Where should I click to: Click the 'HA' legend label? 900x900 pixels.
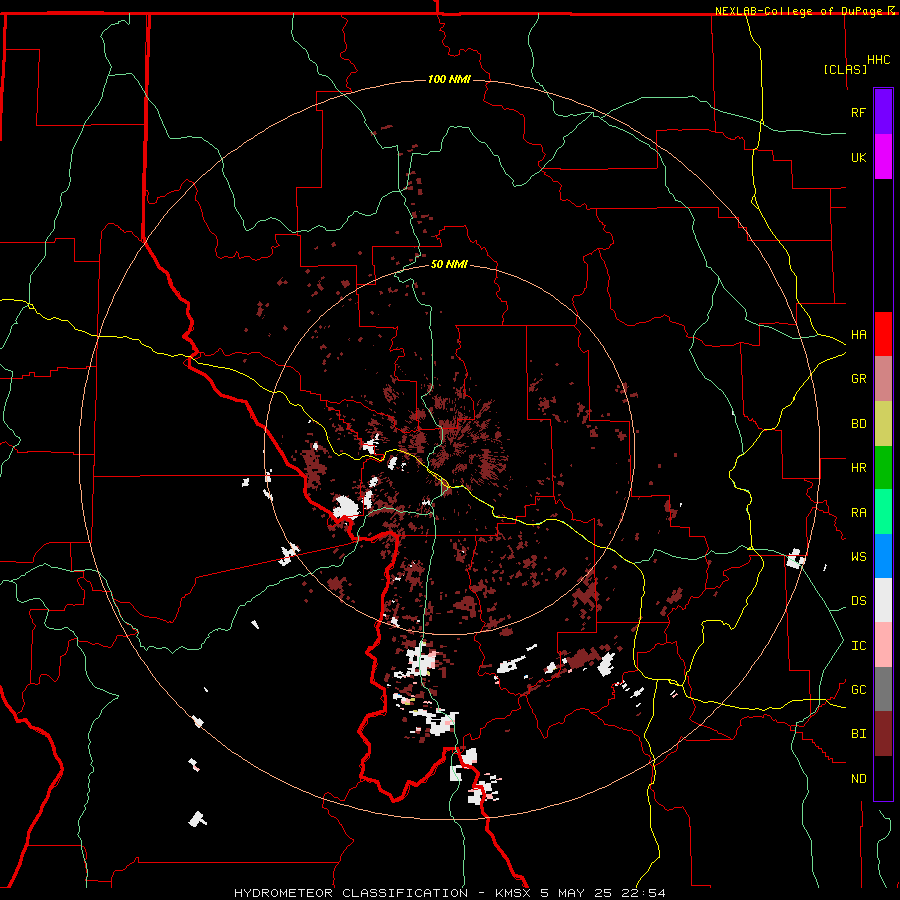(x=858, y=335)
